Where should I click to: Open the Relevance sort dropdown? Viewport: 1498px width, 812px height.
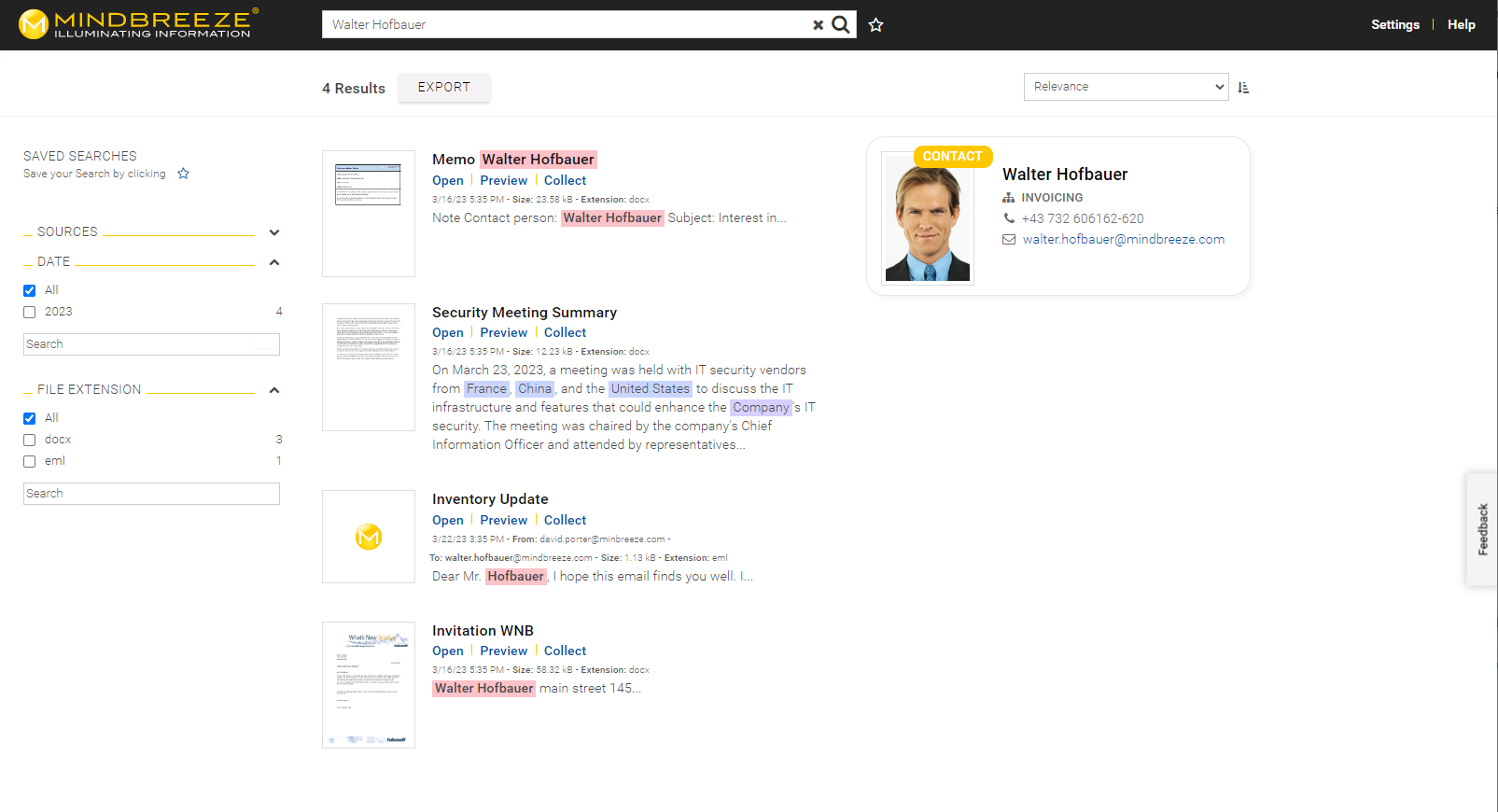1127,87
